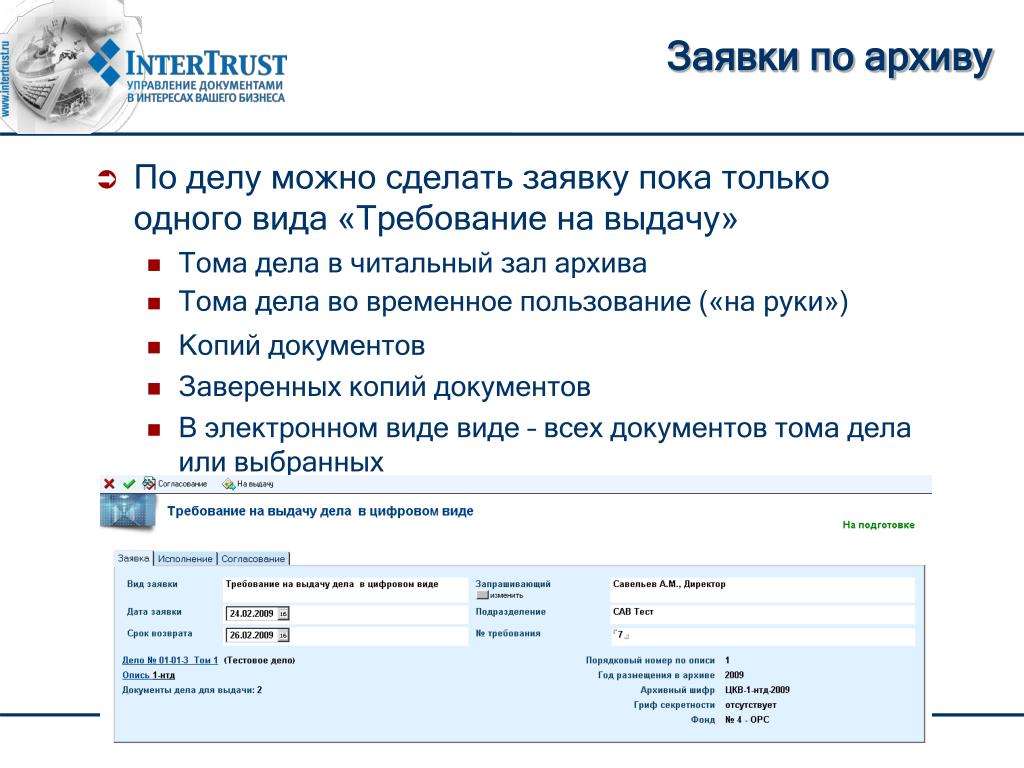The image size is (1024, 768).
Task: Switch to the Исполнение tab
Action: point(185,559)
